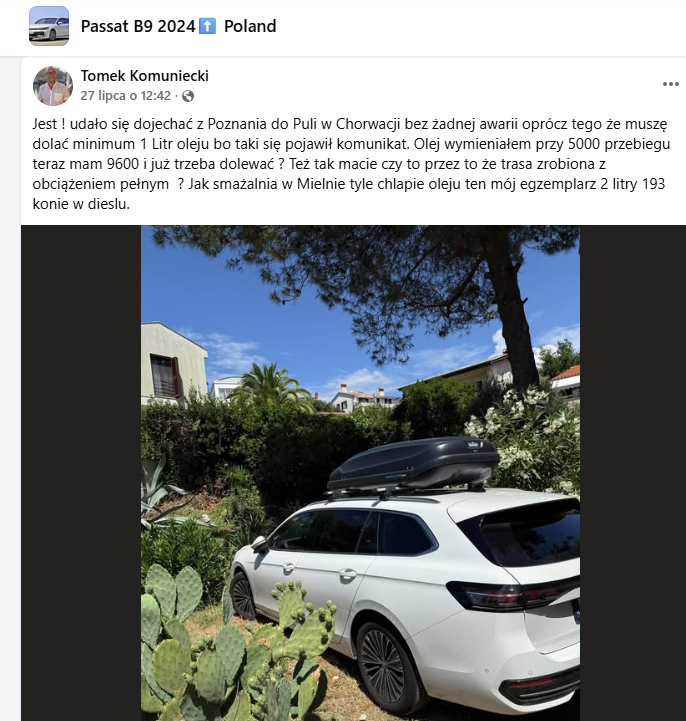Open the post options three-dots menu

coord(670,84)
